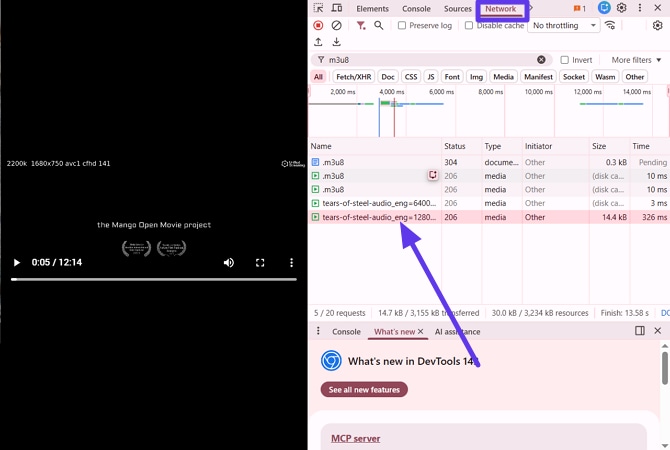Toggle the network filter funnel icon

click(x=361, y=26)
